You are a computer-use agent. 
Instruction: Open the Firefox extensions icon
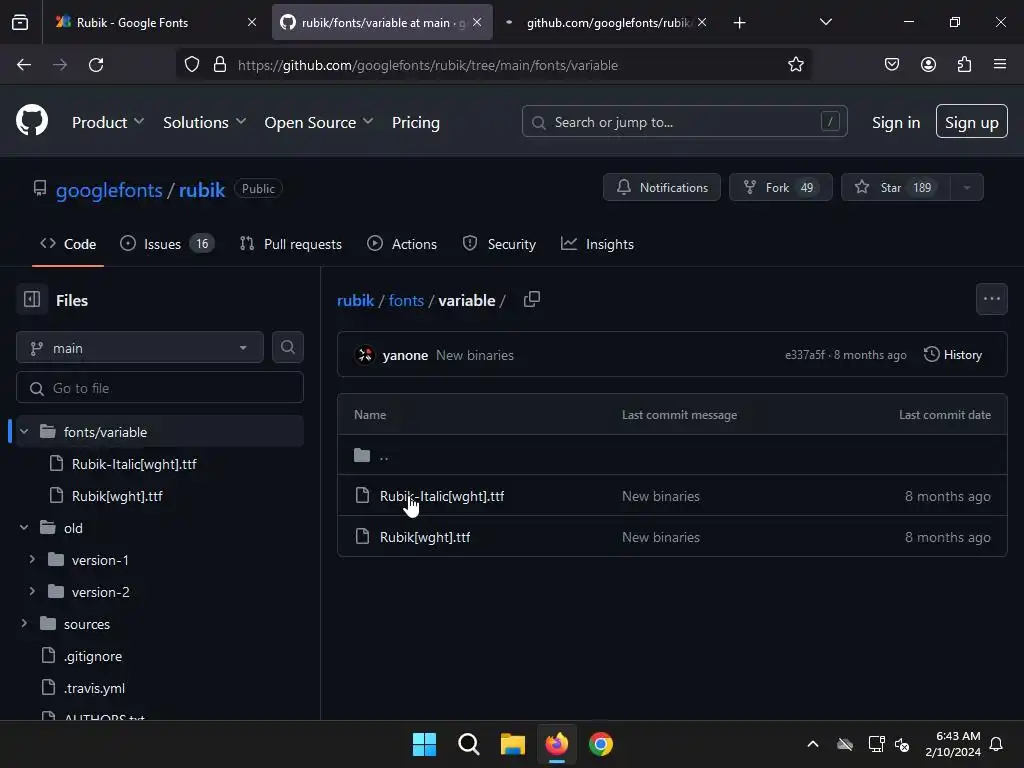[964, 64]
